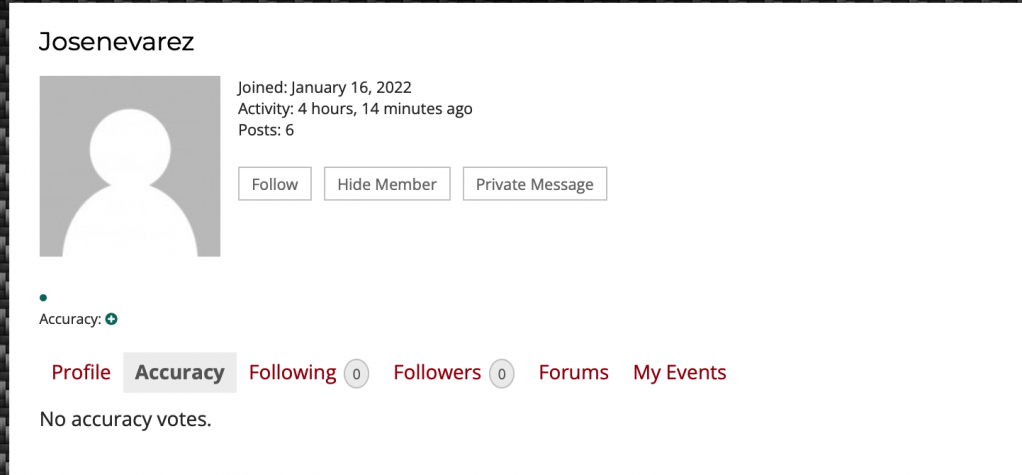Click the Posts: 6 count text
1022x475 pixels.
(266, 130)
